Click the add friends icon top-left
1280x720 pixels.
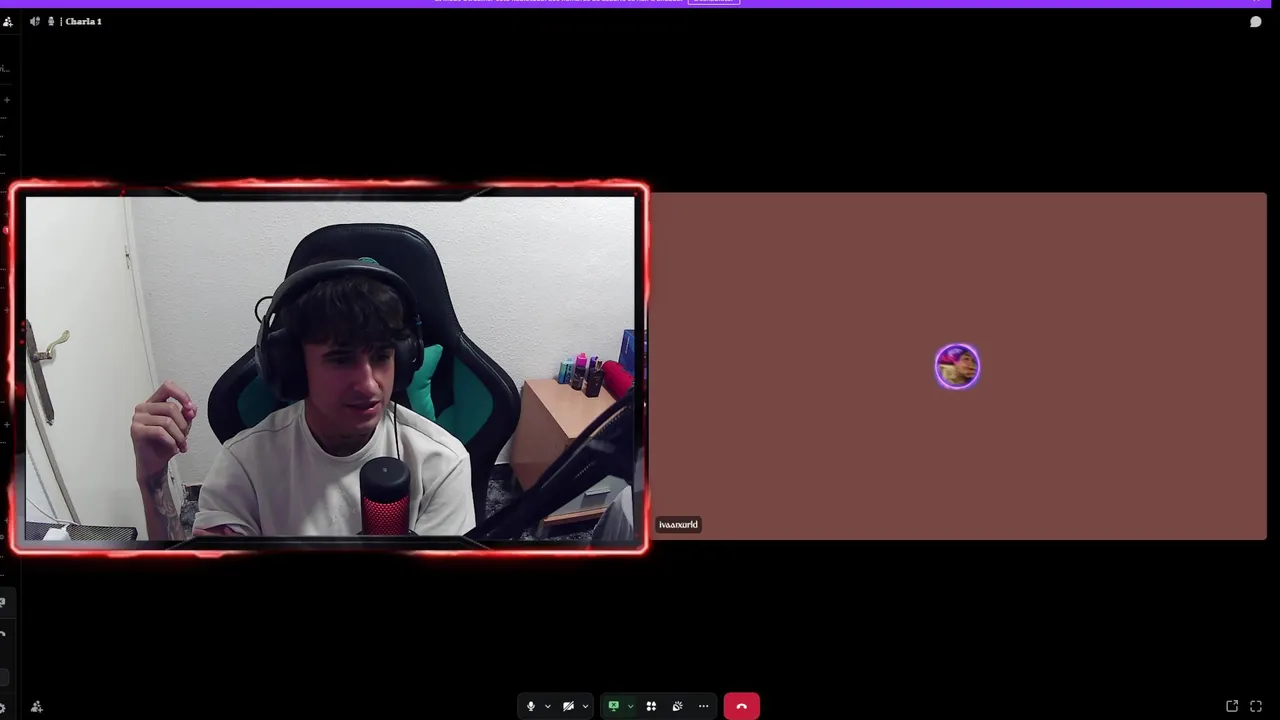(x=8, y=21)
